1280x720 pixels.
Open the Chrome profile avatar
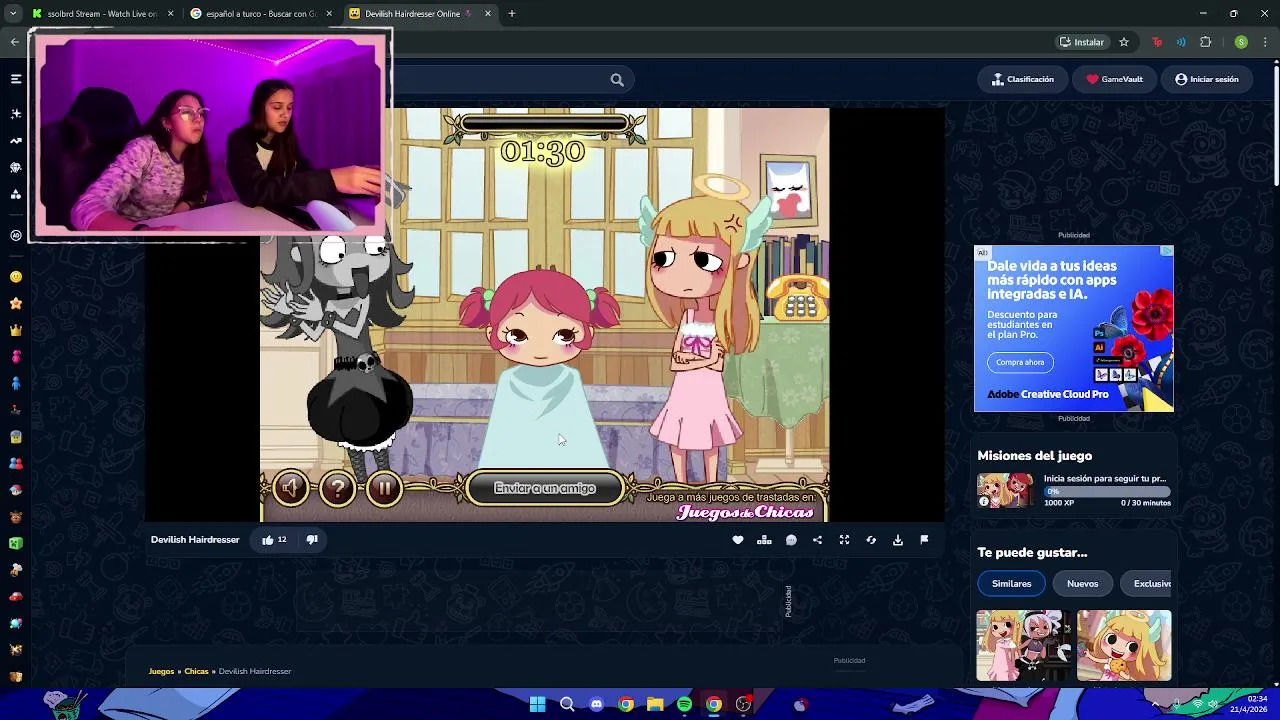click(x=1241, y=42)
